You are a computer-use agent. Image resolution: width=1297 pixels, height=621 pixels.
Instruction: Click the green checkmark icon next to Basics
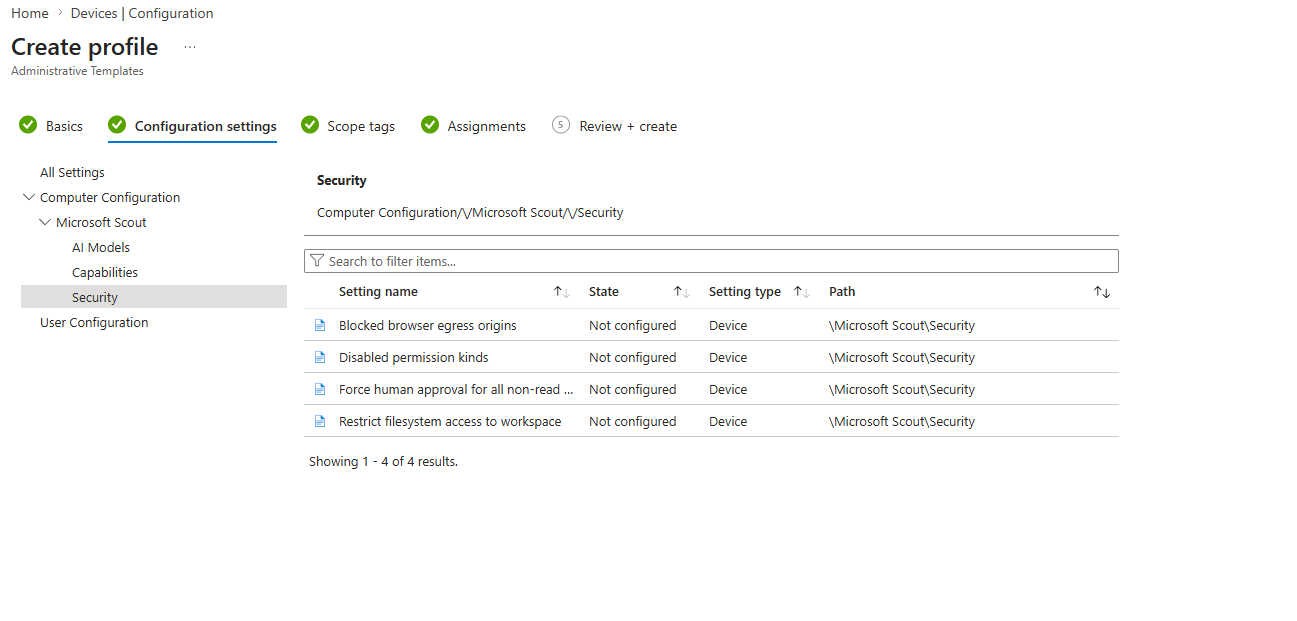[x=28, y=125]
